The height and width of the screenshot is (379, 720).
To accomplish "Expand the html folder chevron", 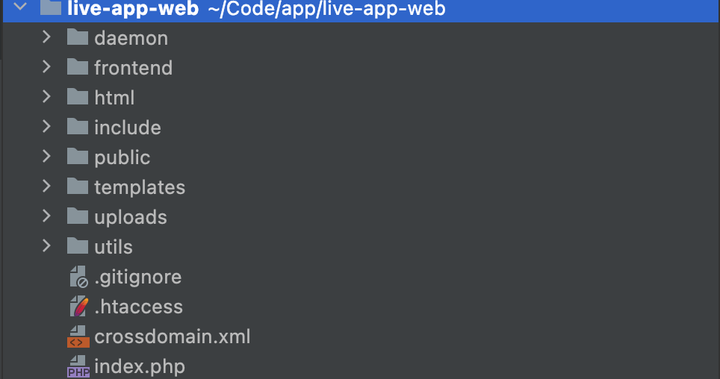I will click(x=46, y=97).
